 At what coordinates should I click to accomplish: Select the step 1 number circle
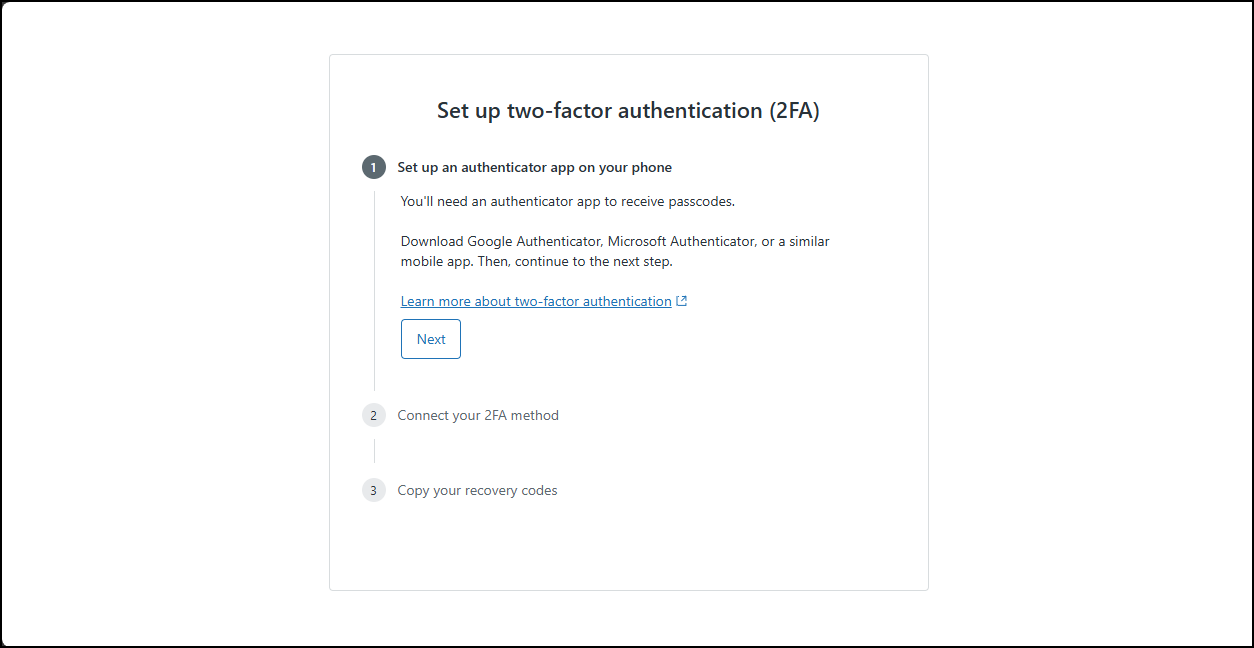tap(374, 167)
